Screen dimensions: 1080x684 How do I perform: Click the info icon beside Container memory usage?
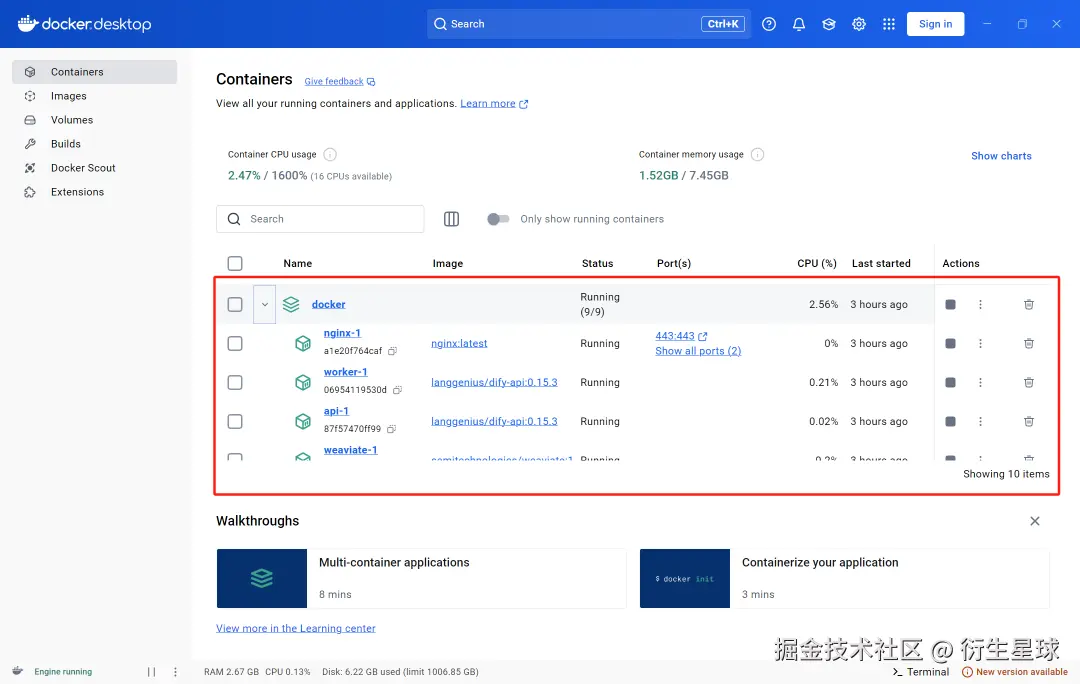(757, 154)
